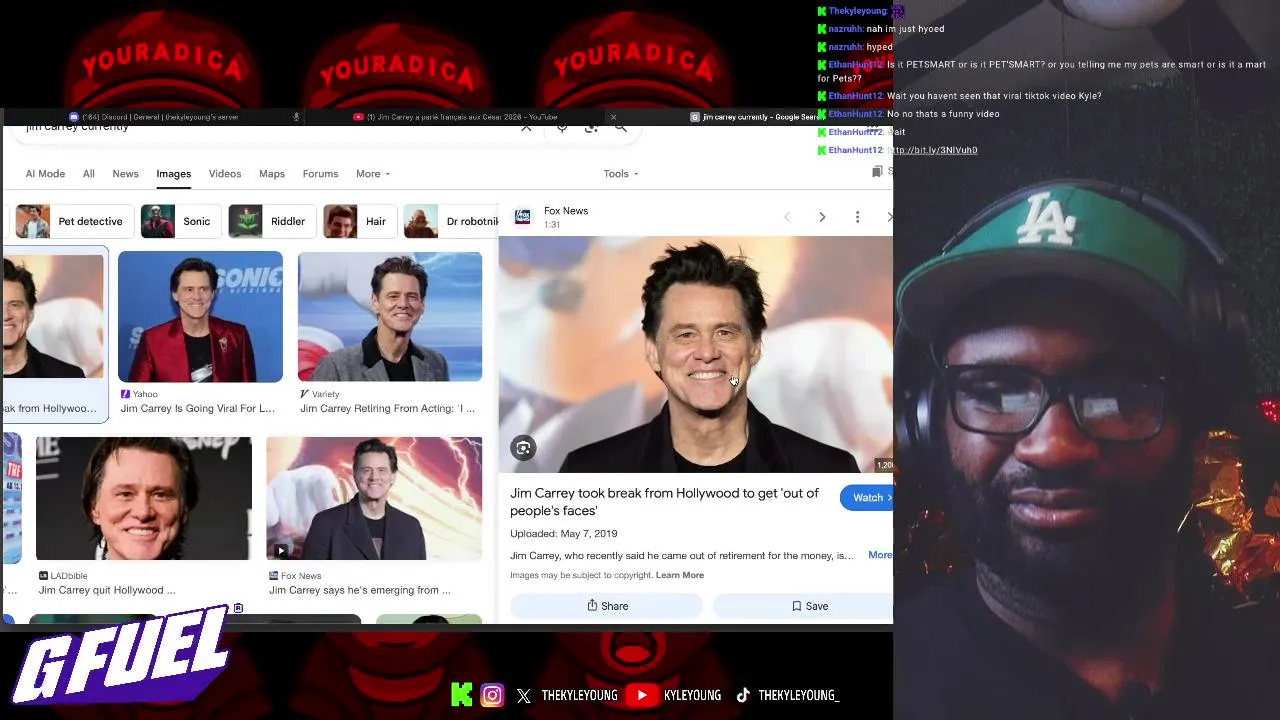
Task: Click the magnifier search icon in search bar
Action: coord(621,128)
